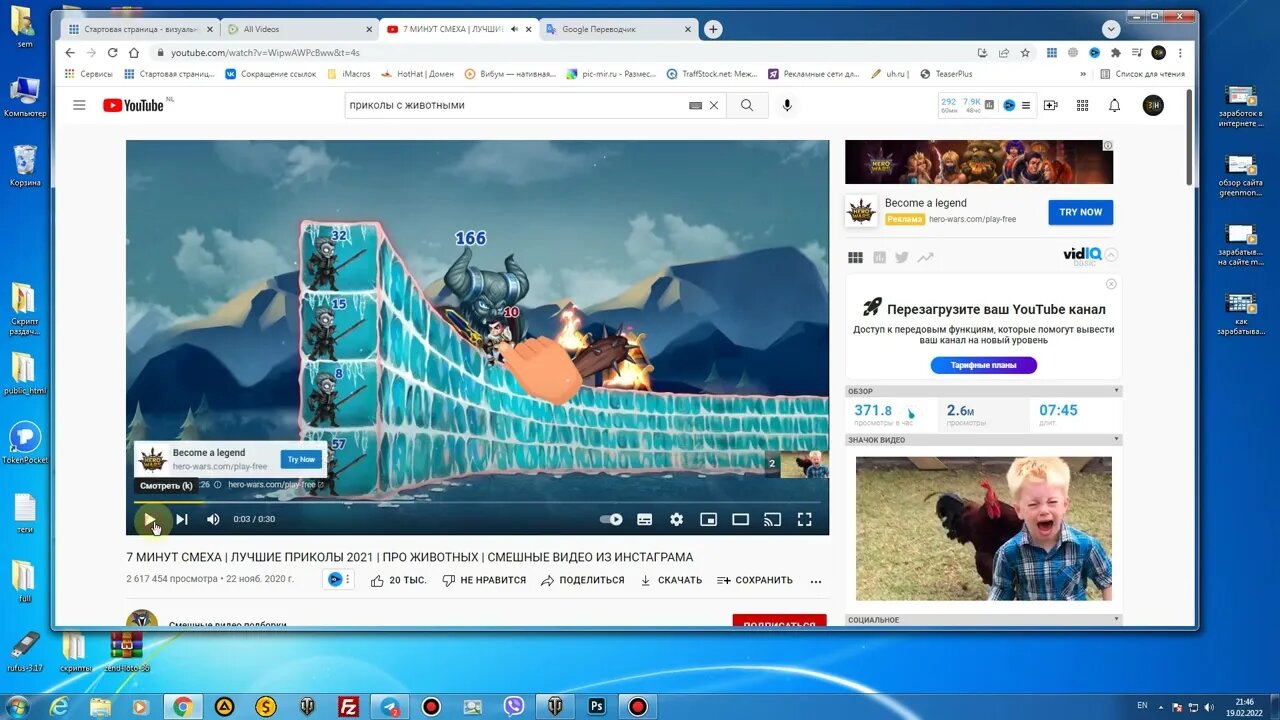Screen dimensions: 1280x720
Task: Open the player settings gear
Action: point(677,519)
